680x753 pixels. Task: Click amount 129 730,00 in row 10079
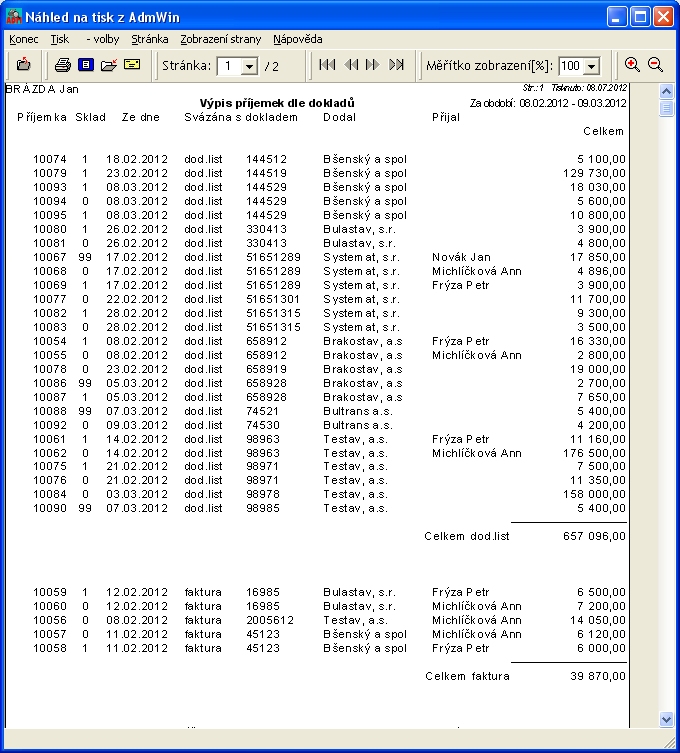coord(595,173)
